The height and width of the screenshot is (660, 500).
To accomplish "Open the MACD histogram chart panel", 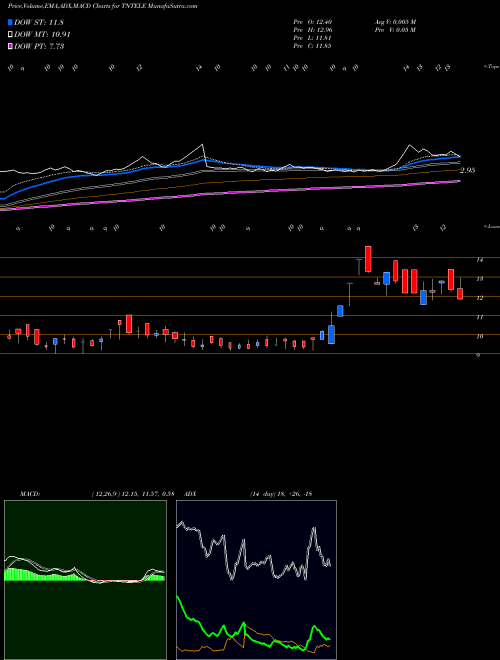I will 85,580.
